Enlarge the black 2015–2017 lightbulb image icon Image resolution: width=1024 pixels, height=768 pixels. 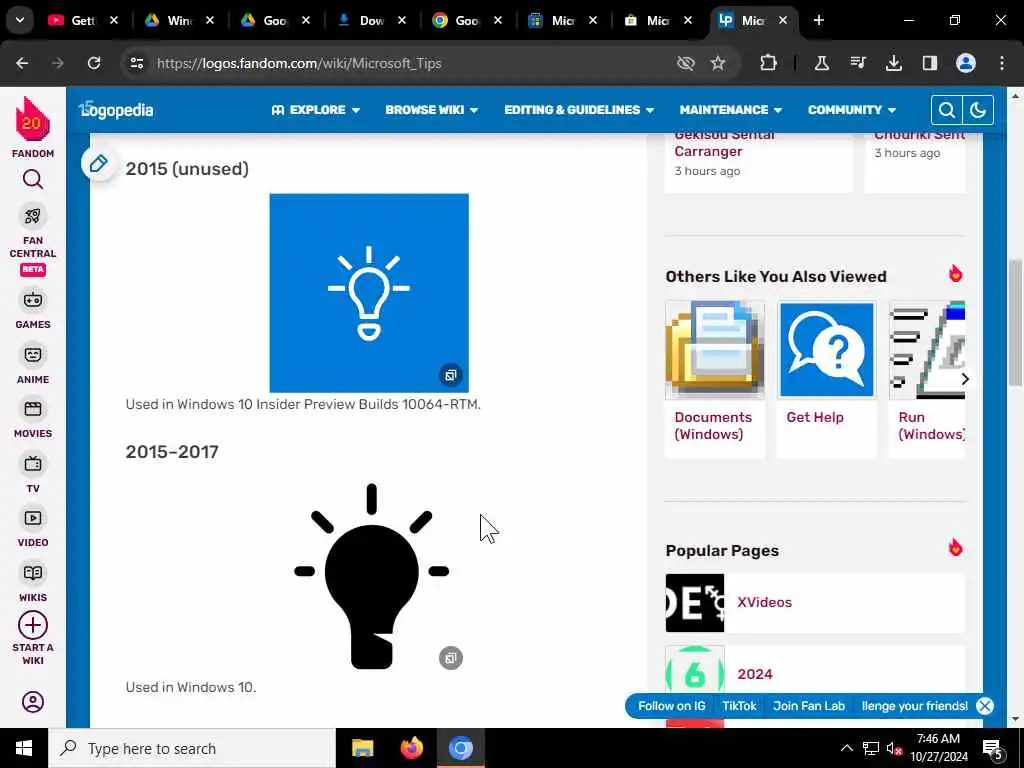[x=451, y=658]
